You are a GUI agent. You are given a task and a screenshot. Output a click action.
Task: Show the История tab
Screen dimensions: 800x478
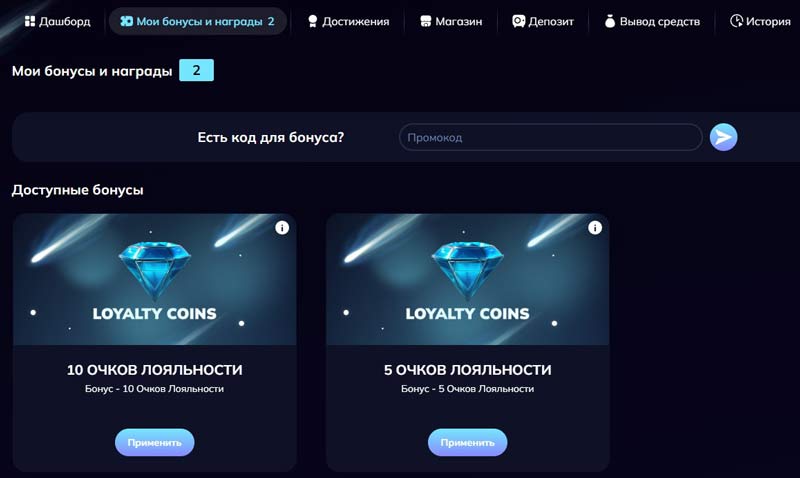point(760,21)
